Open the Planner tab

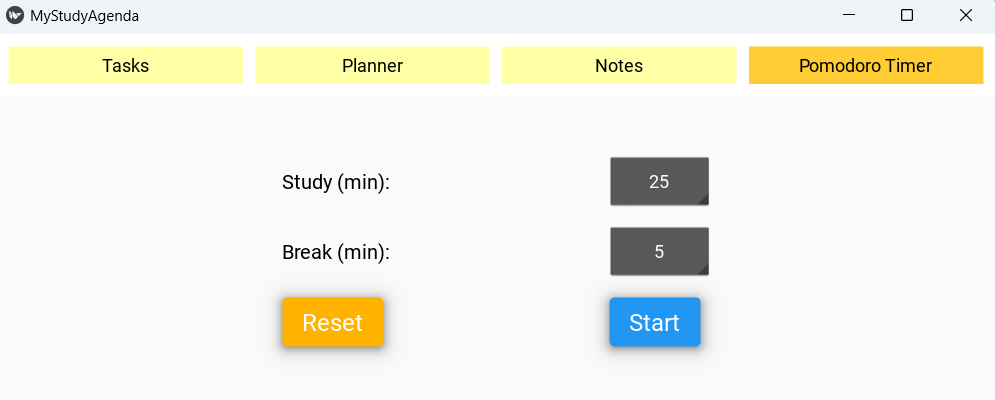pos(372,66)
